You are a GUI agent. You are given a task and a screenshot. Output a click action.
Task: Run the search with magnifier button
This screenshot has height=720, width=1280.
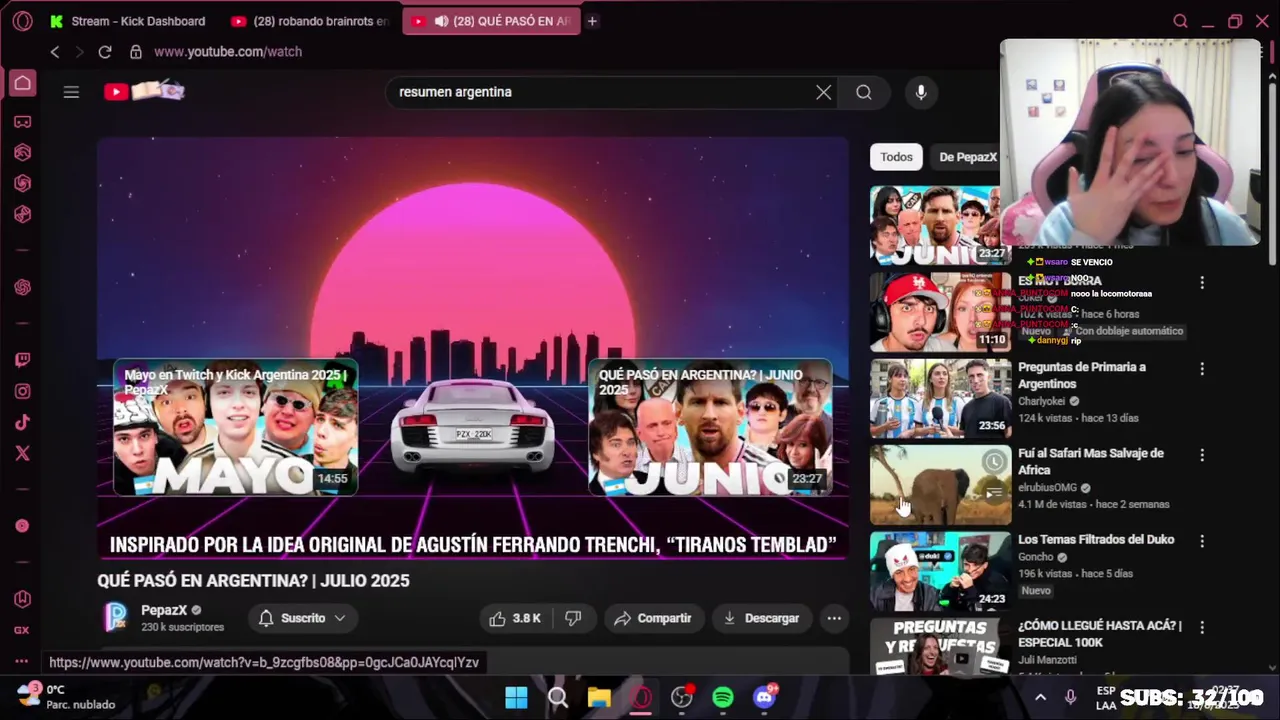[x=864, y=92]
